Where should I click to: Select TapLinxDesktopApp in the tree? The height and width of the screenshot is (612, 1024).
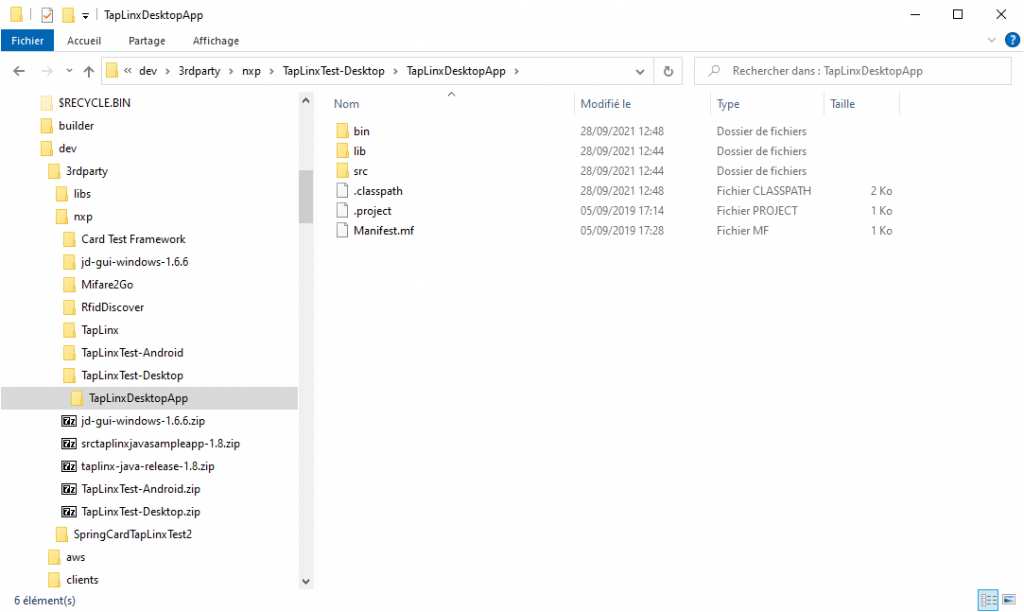138,398
